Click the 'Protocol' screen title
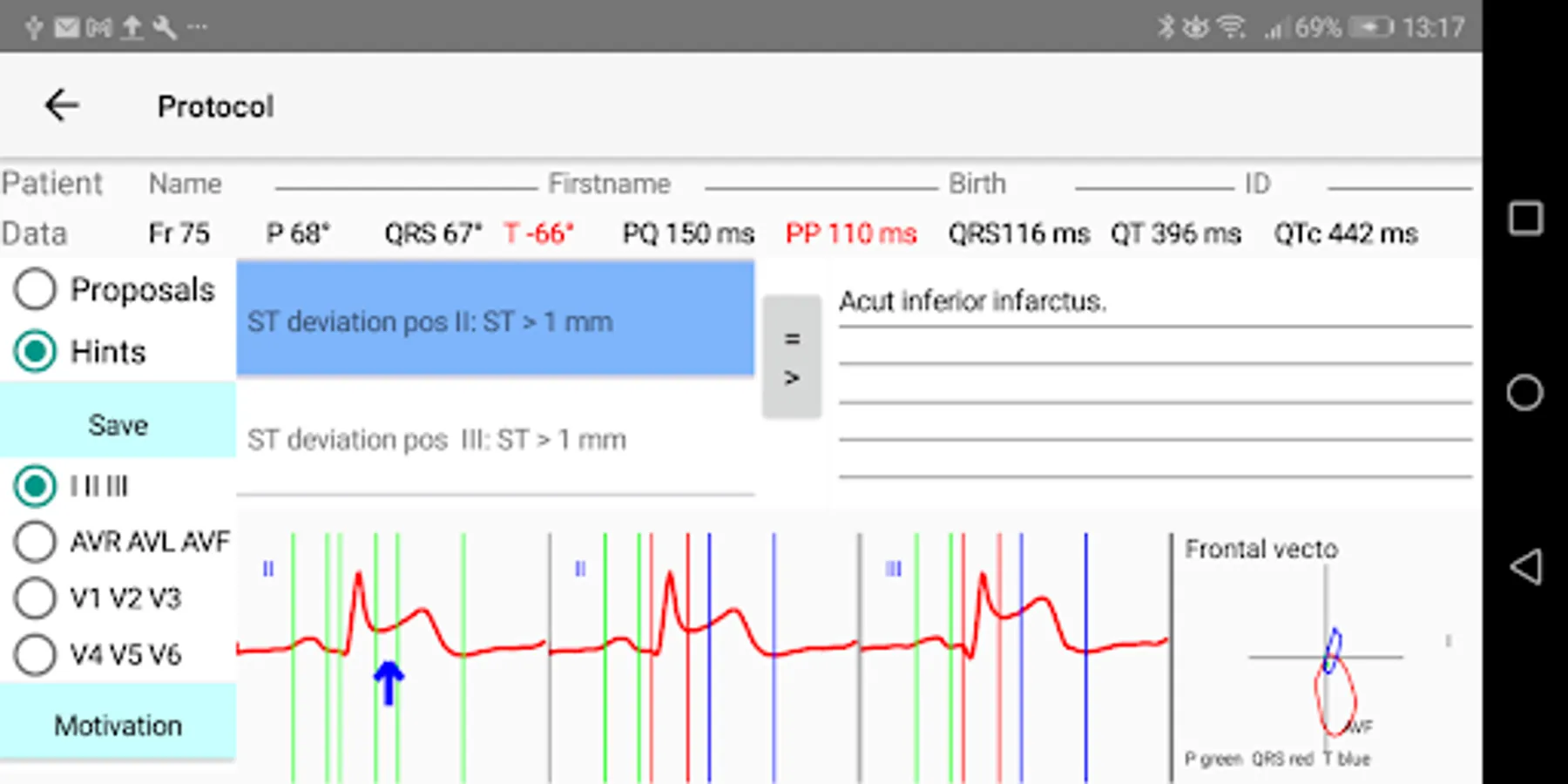Screen dimensions: 1568x784 [215, 106]
